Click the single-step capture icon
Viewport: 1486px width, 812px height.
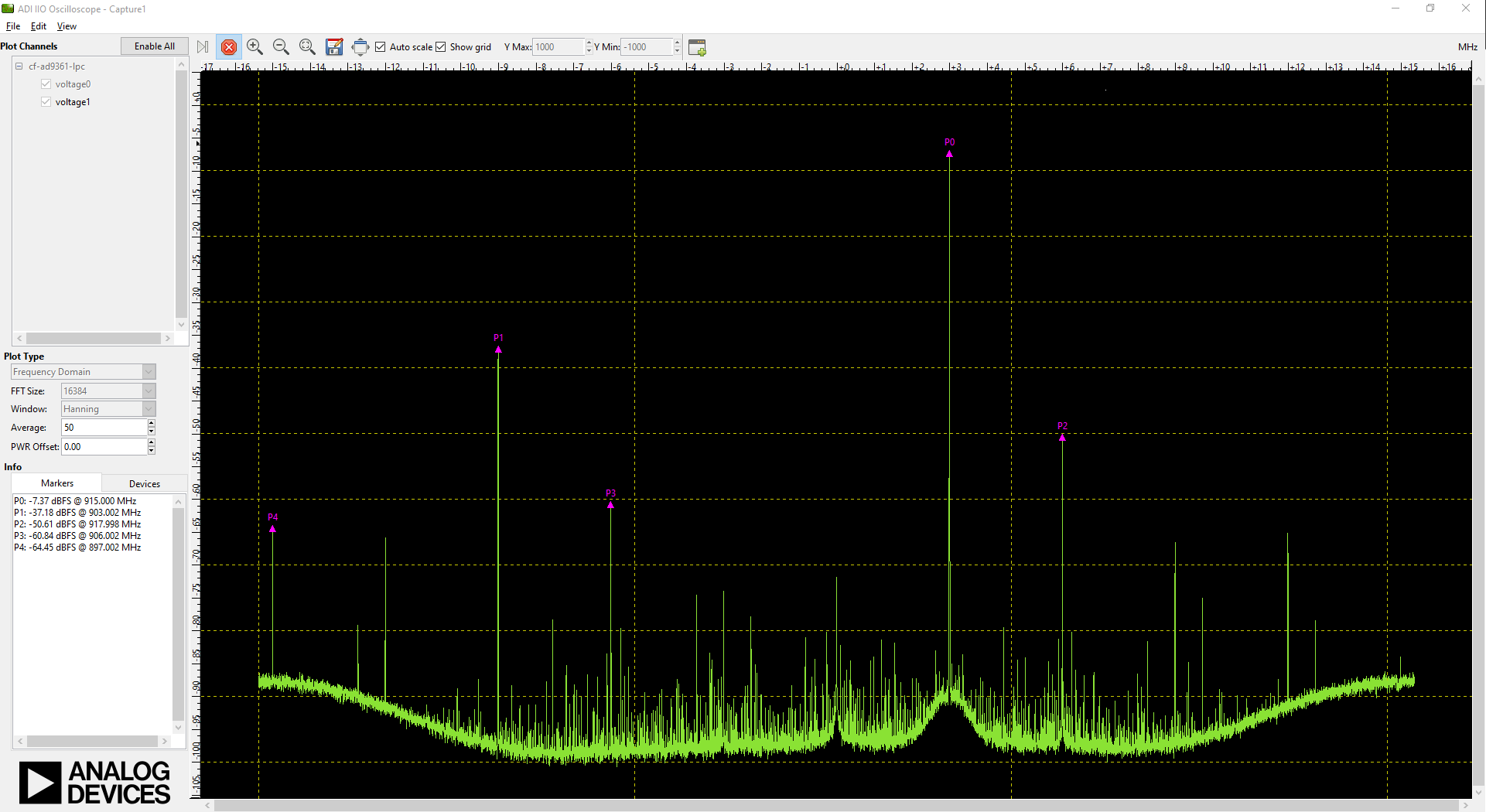[x=203, y=47]
